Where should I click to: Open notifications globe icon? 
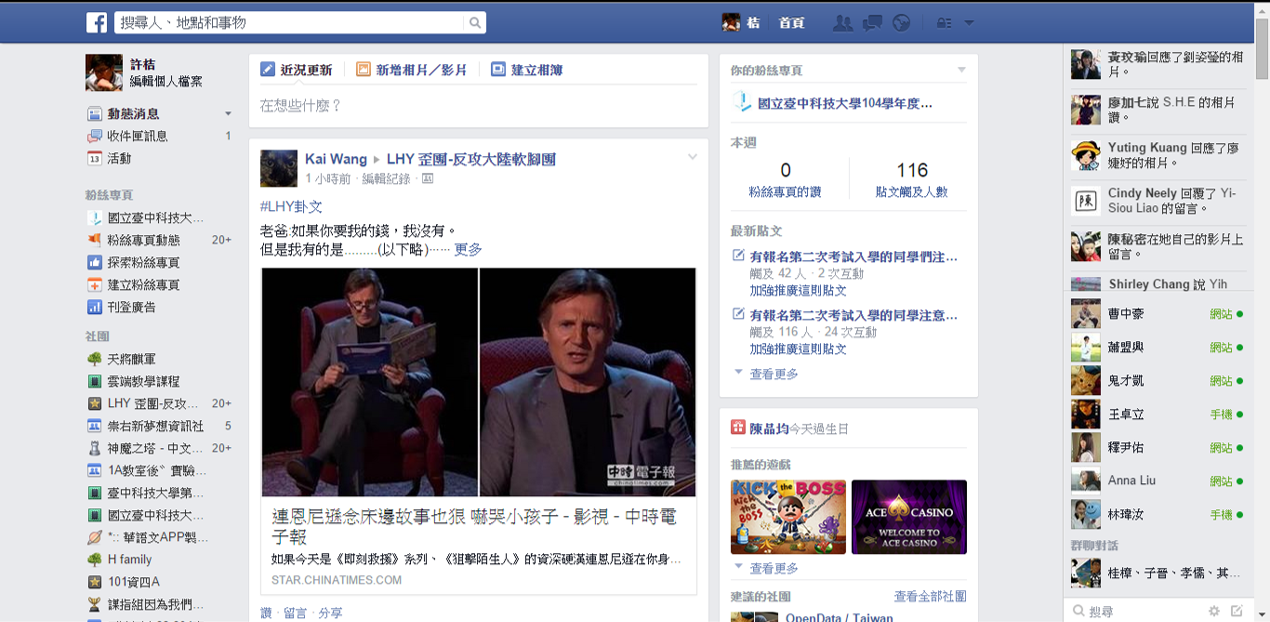coord(901,22)
